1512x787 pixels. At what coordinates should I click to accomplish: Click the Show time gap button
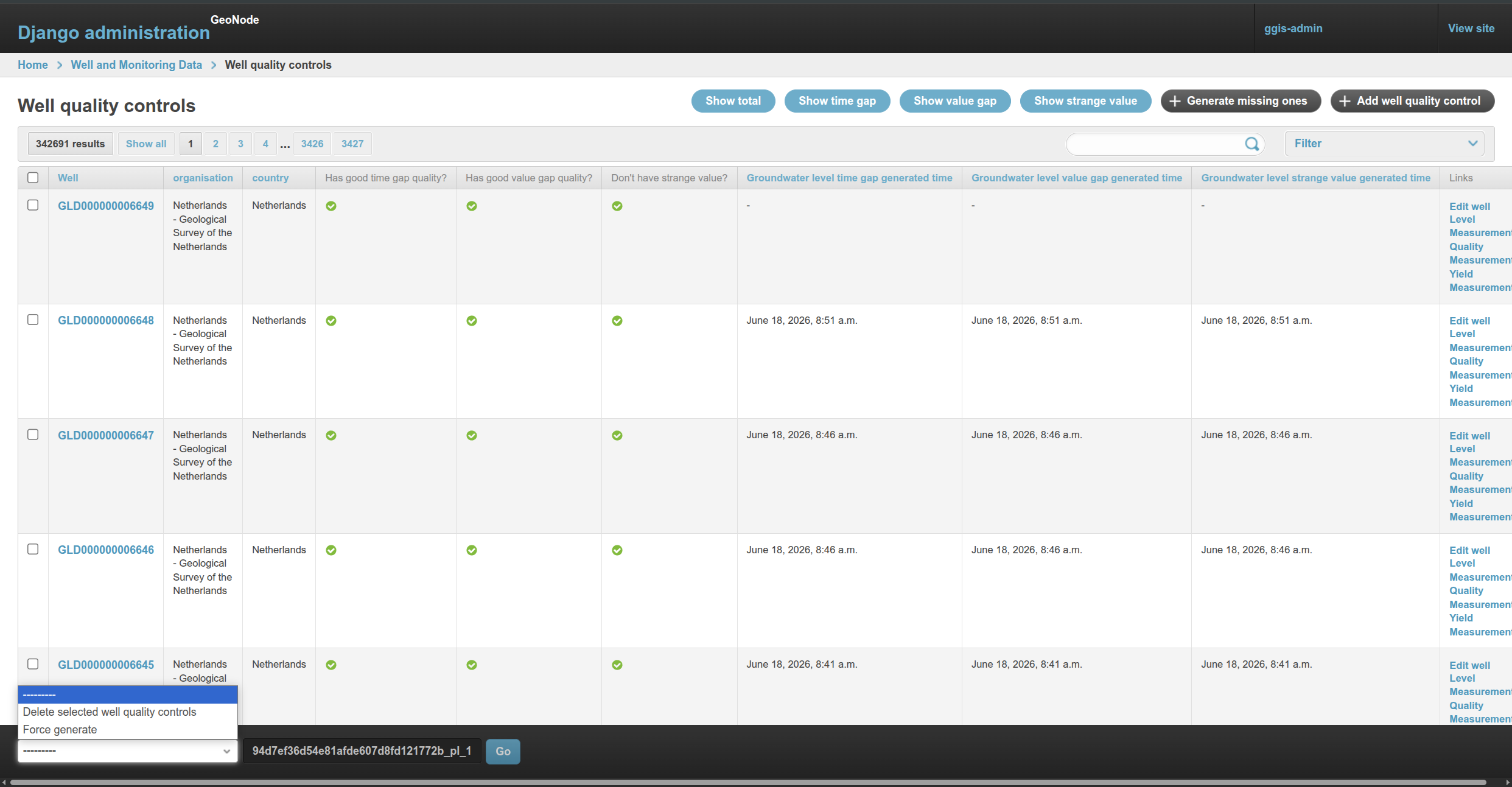837,101
